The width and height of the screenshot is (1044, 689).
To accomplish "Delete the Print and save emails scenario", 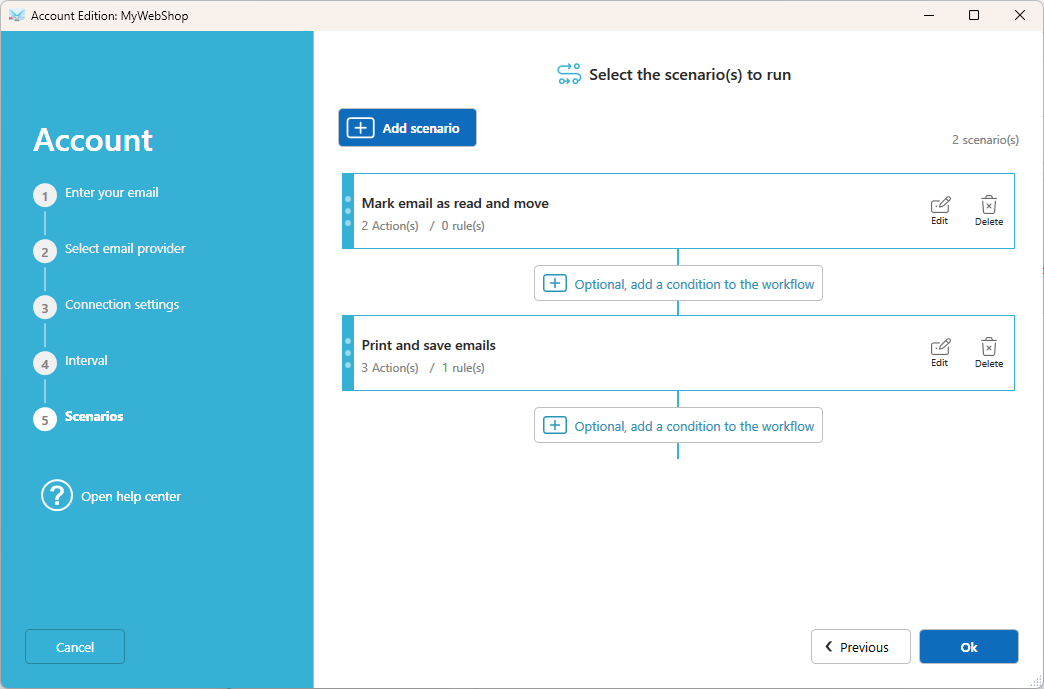I will 989,353.
